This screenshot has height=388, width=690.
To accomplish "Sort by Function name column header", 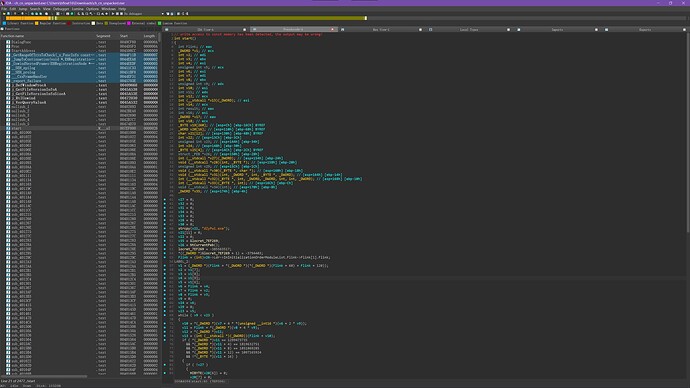I will [x=48, y=36].
